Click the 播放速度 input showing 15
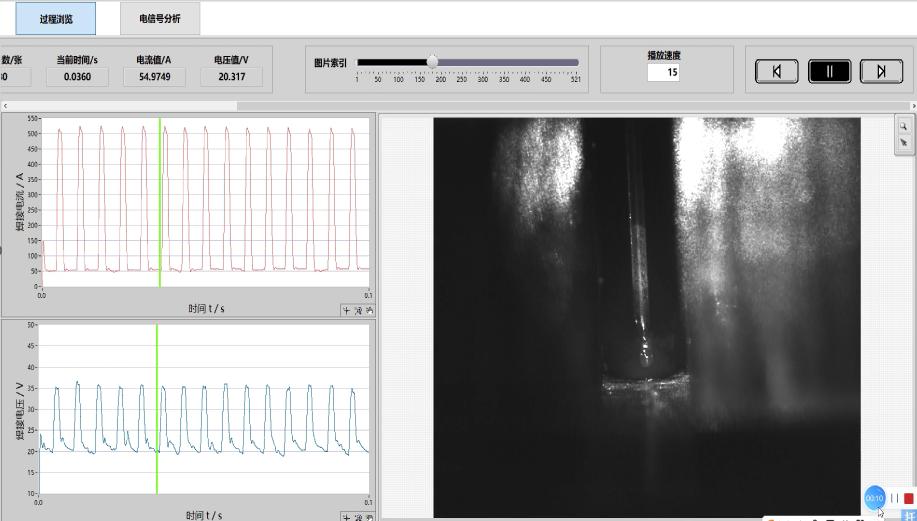Viewport: 917px width, 521px height. [663, 73]
